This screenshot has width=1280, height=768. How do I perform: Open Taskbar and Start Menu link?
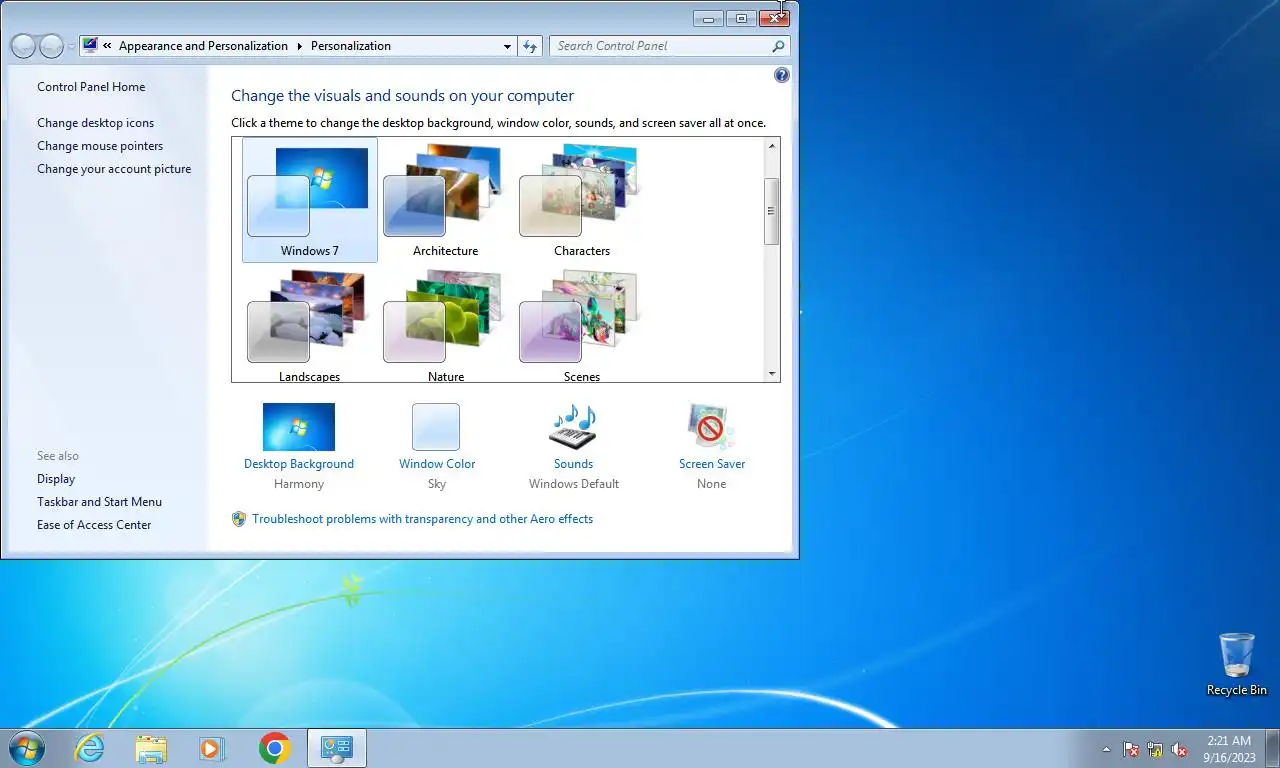99,502
